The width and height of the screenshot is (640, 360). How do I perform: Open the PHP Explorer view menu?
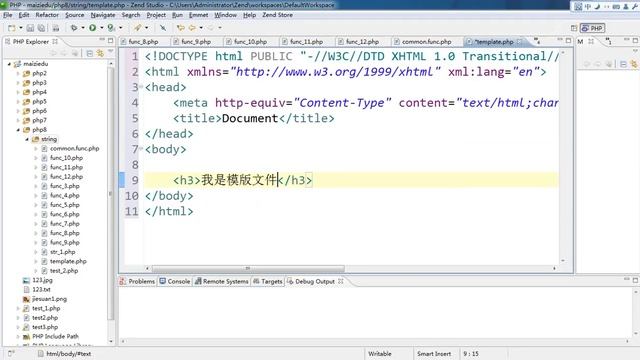(x=111, y=52)
